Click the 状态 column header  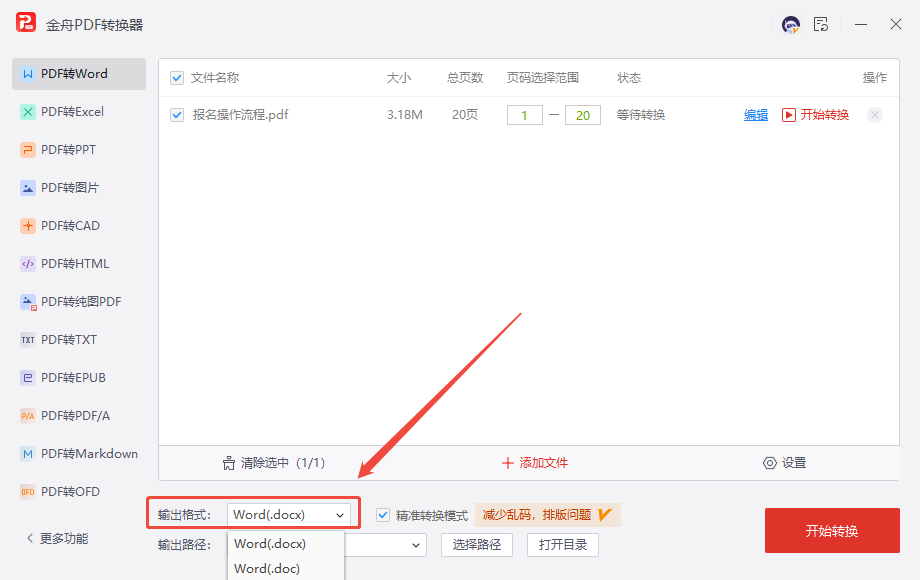coord(629,78)
